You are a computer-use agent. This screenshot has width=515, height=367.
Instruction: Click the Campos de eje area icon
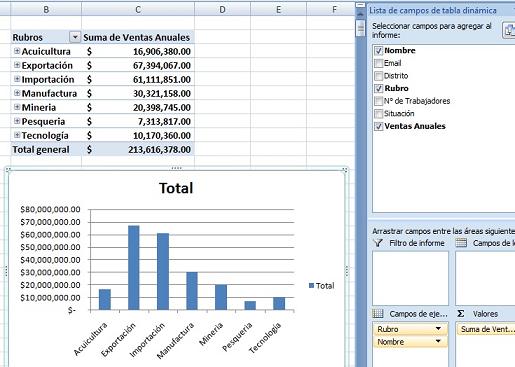coord(378,313)
